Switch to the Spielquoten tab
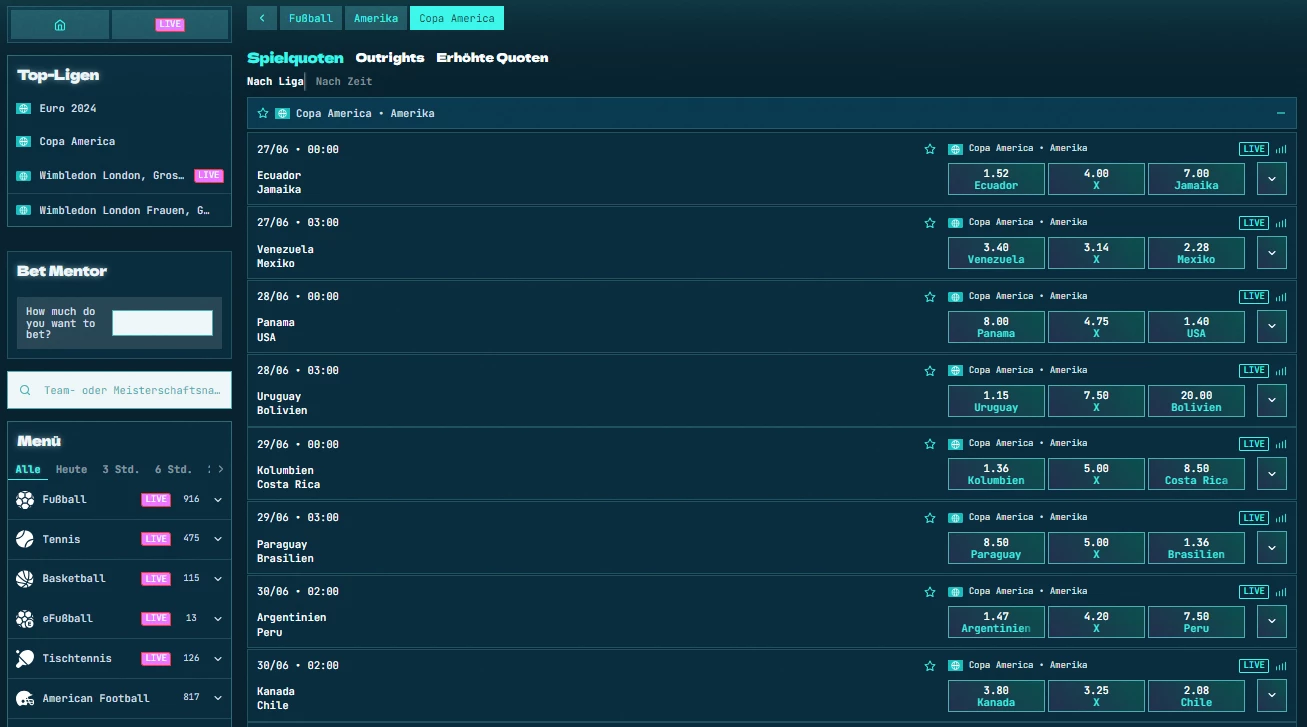This screenshot has width=1307, height=727. pyautogui.click(x=295, y=58)
